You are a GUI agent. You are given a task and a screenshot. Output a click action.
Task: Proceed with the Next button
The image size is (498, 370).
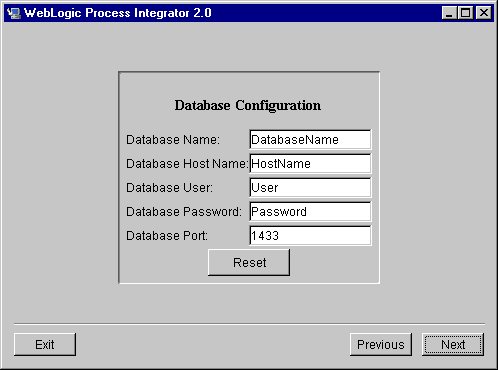click(x=453, y=344)
